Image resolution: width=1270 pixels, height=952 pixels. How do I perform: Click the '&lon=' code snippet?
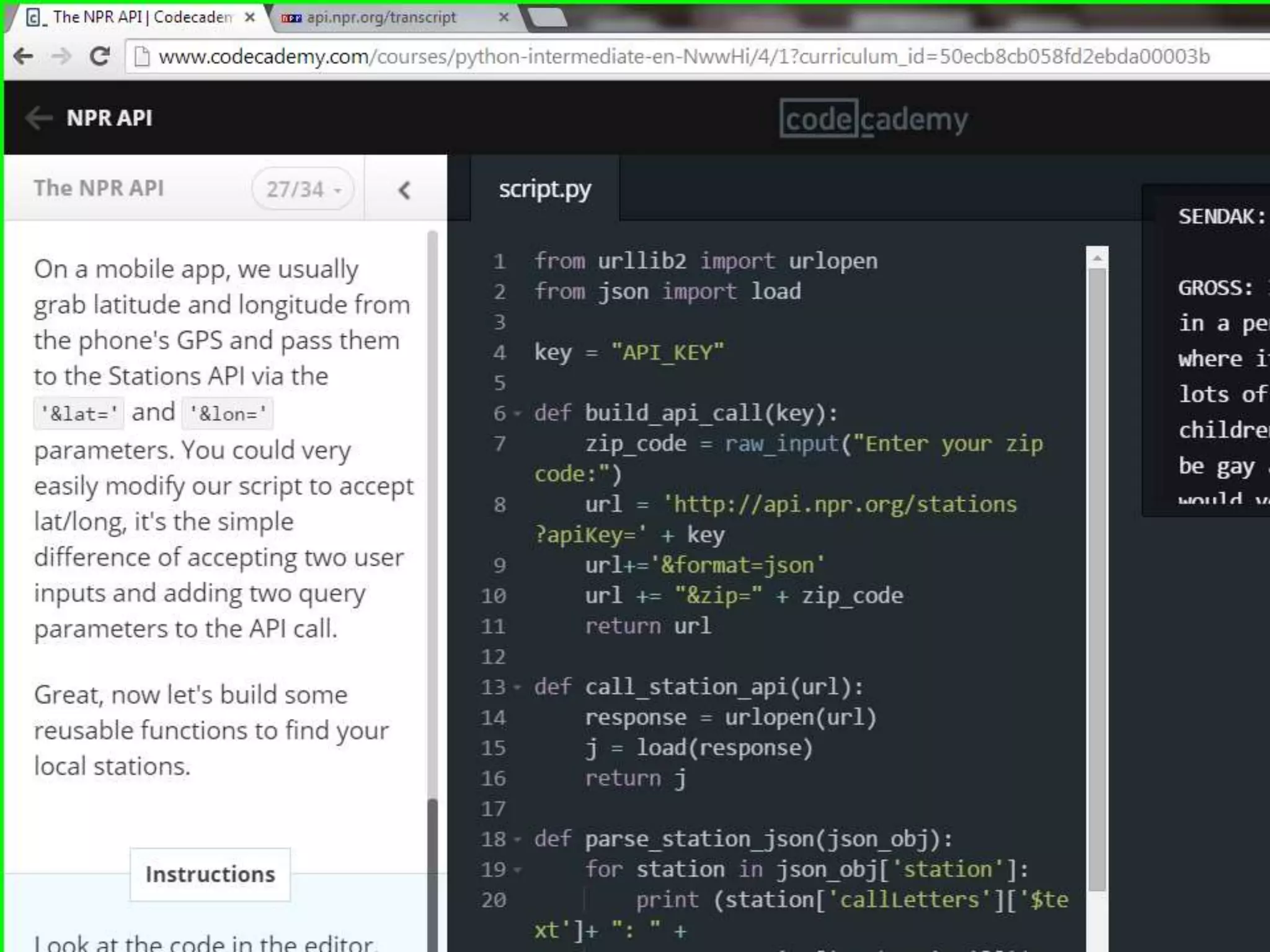(228, 413)
